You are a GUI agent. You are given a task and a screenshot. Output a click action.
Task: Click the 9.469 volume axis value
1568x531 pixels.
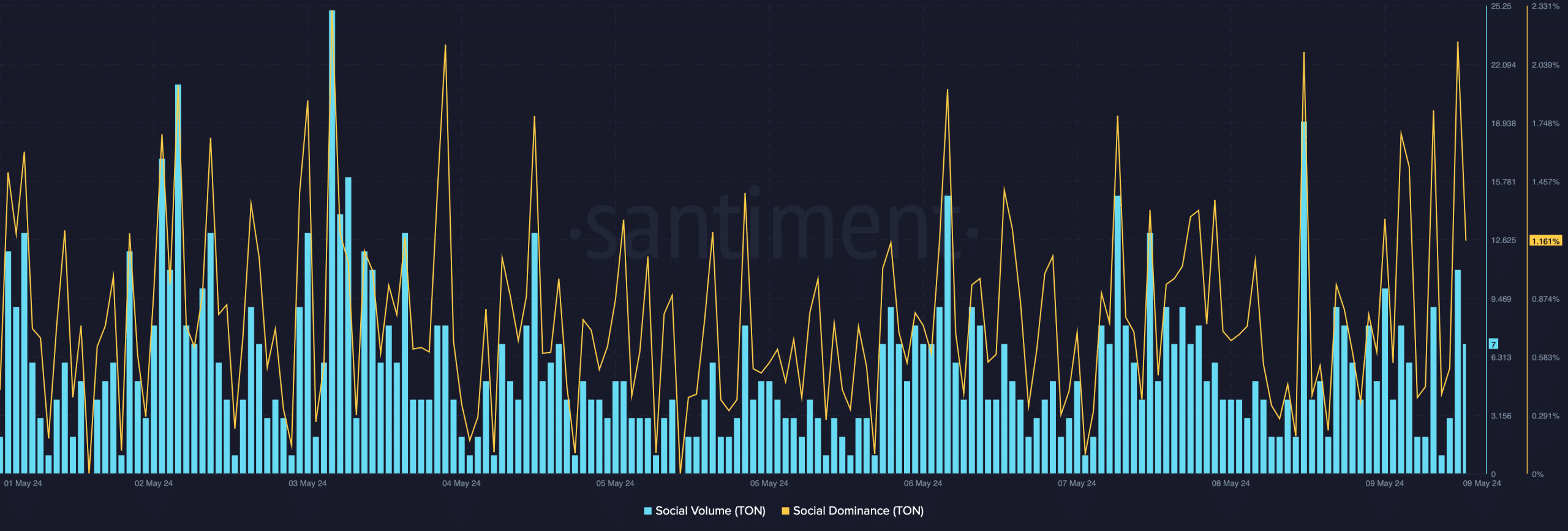point(1501,299)
